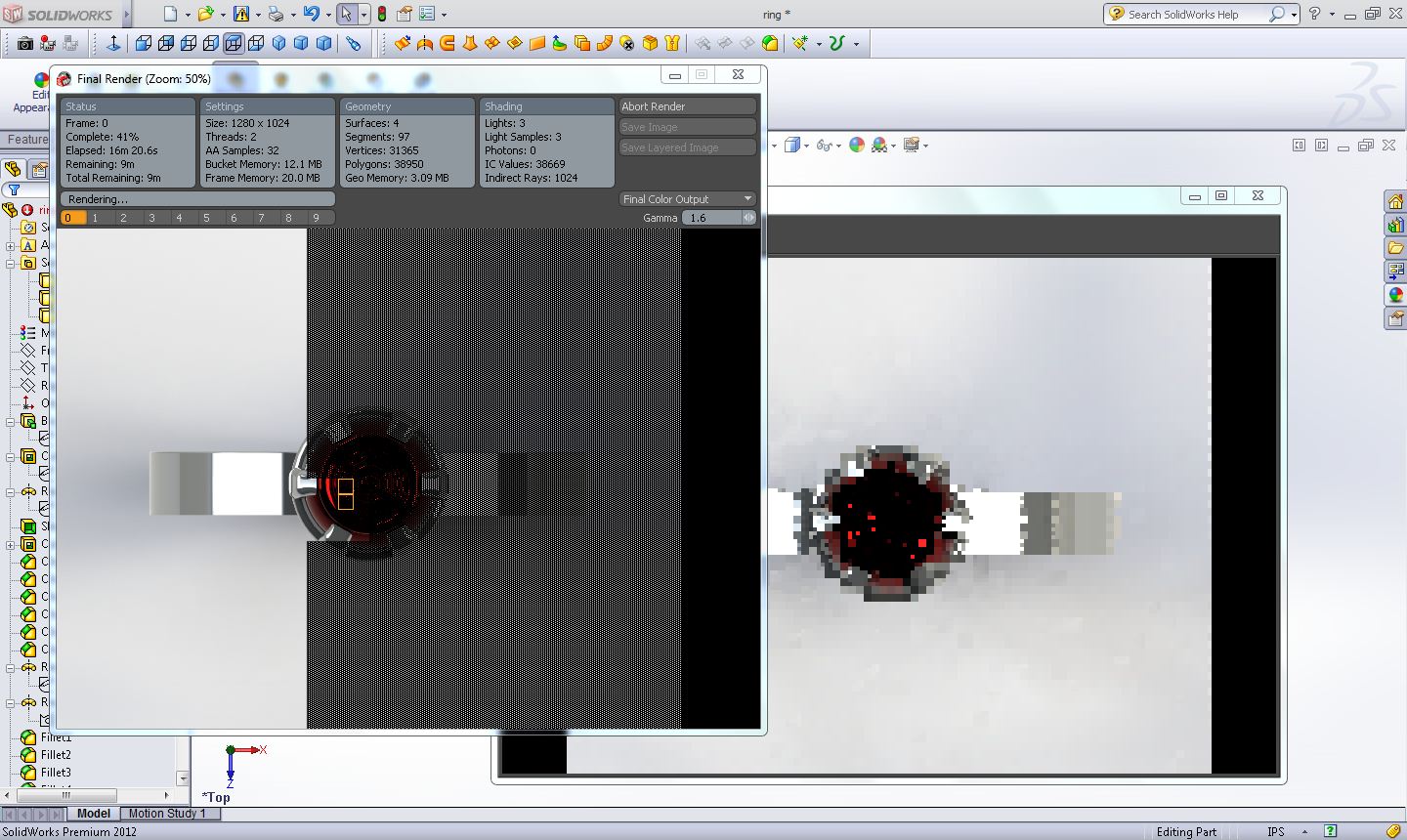Open SolidWorks Help question mark icon
This screenshot has height=840, width=1407.
coord(1315,14)
